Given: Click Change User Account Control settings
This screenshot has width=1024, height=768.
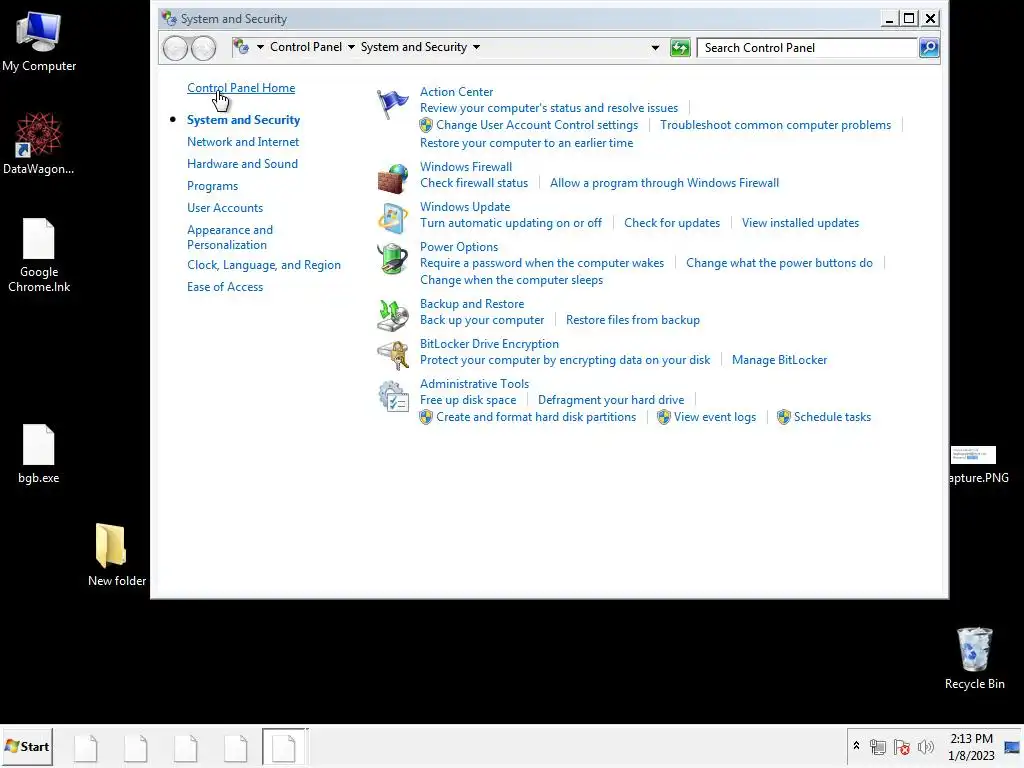Looking at the screenshot, I should pyautogui.click(x=537, y=125).
